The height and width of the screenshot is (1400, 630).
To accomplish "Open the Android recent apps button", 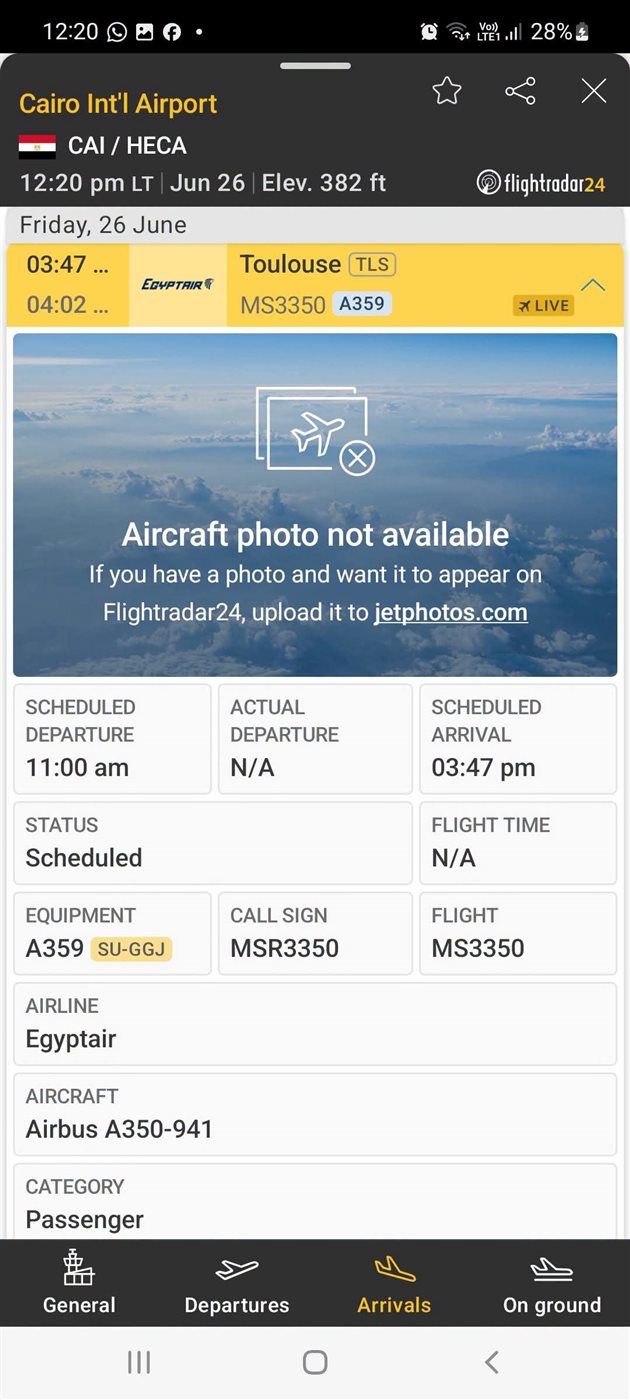I will (139, 1362).
